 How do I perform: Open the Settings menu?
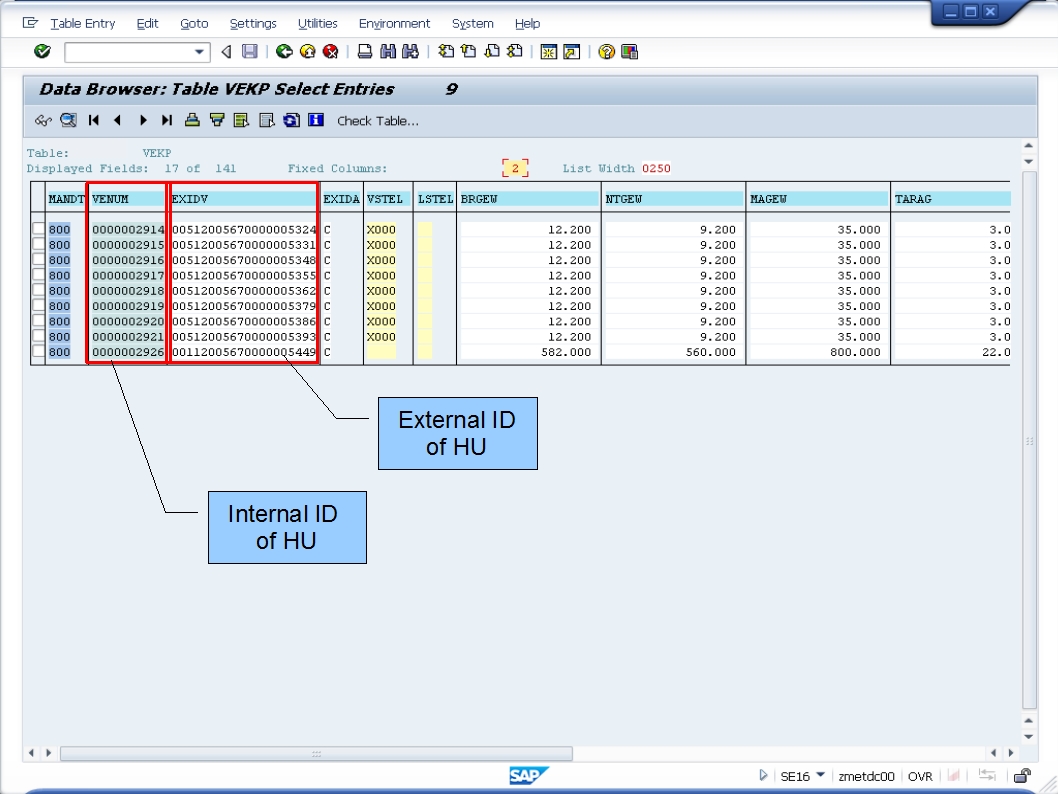tap(253, 23)
